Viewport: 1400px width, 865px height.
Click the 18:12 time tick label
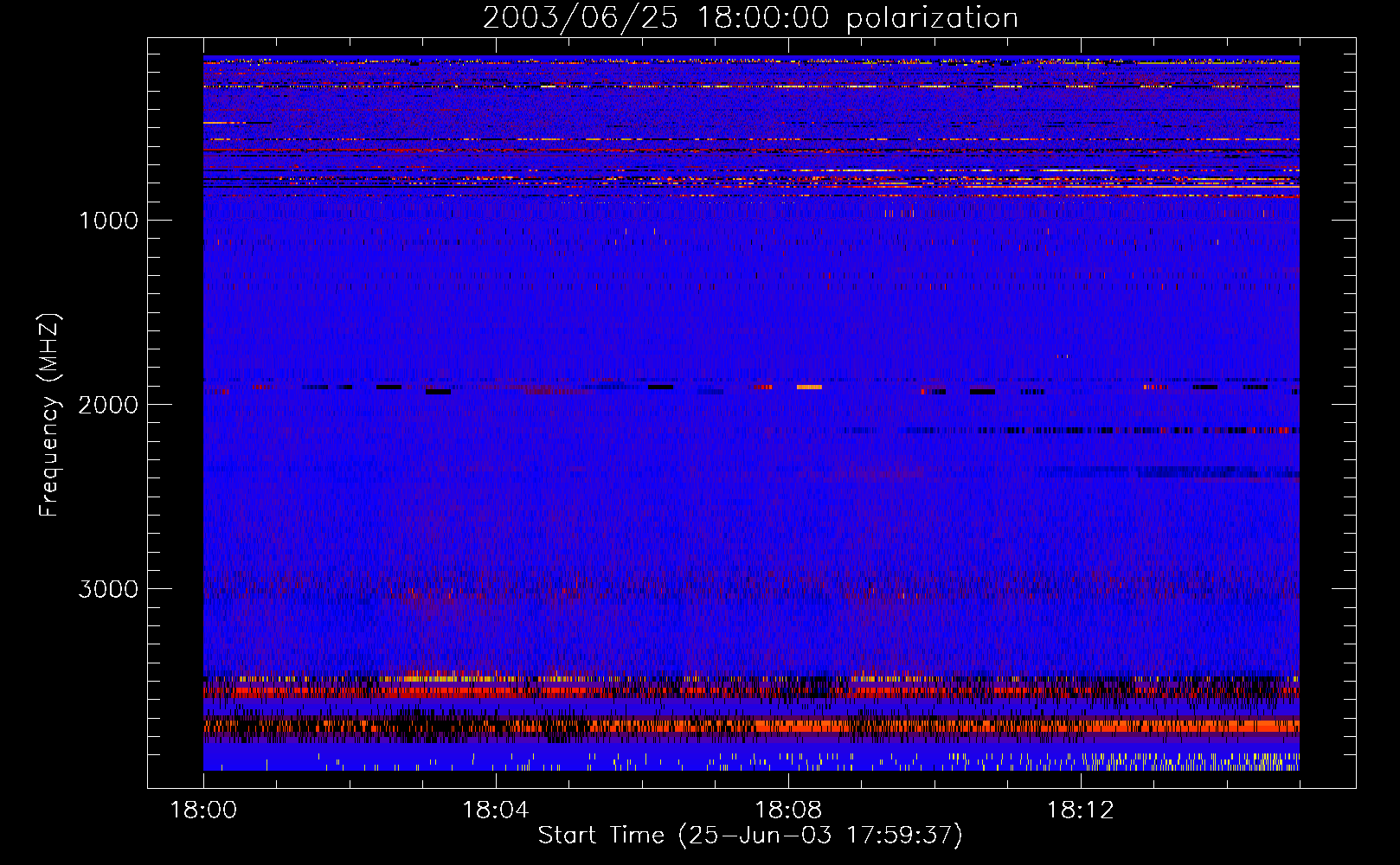point(1081,811)
